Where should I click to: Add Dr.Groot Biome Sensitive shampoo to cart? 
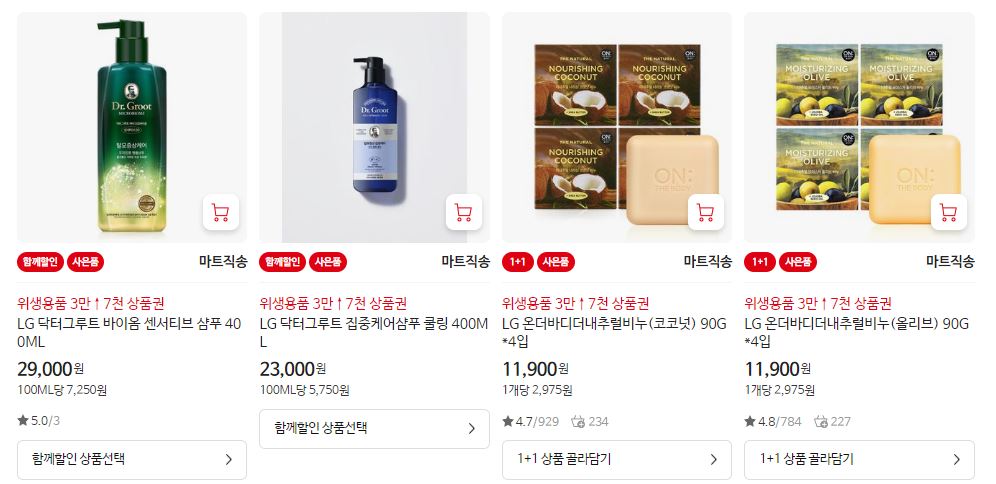[220, 212]
